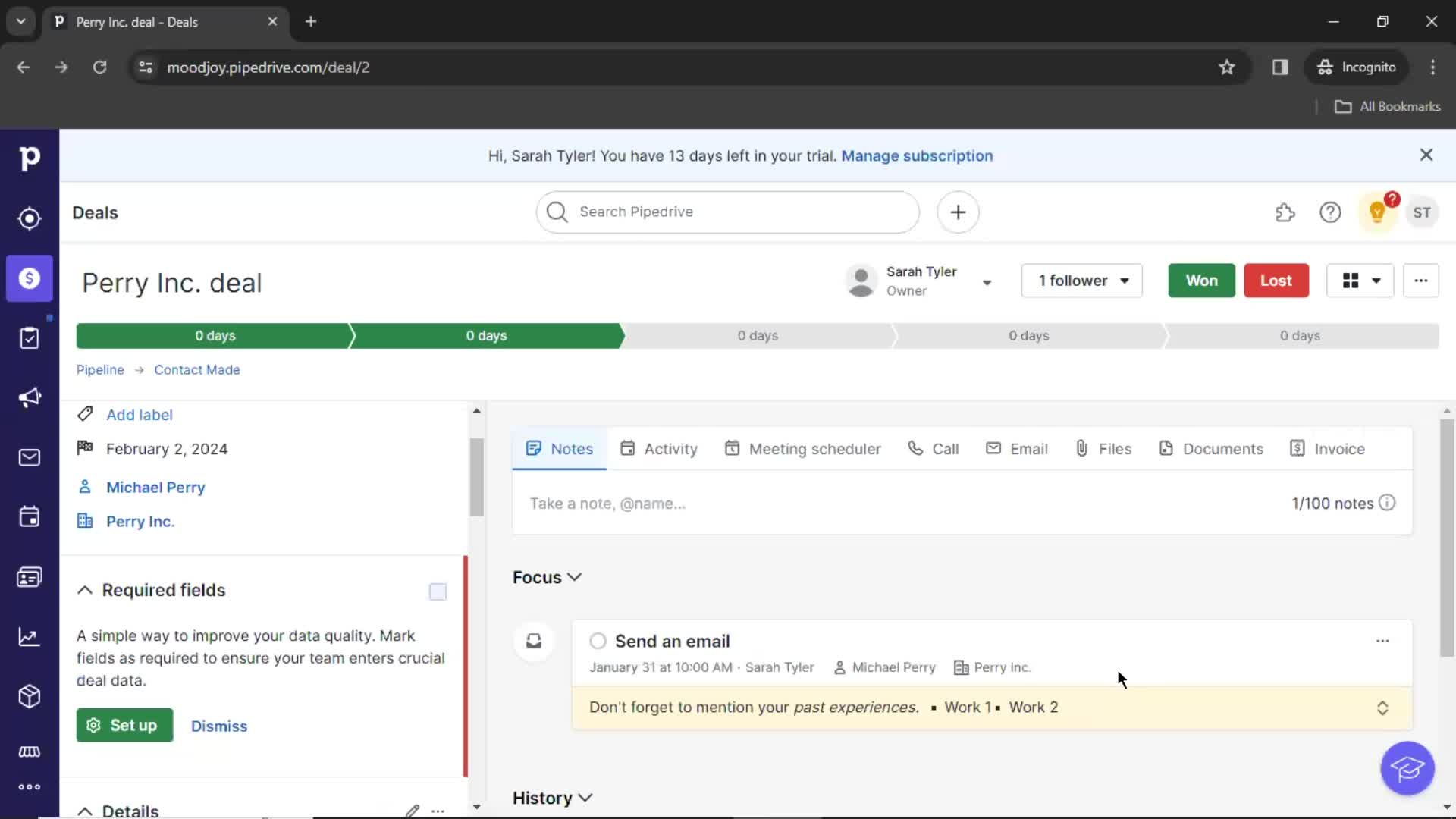Open Leads radar icon in sidebar
This screenshot has height=819, width=1456.
(29, 218)
